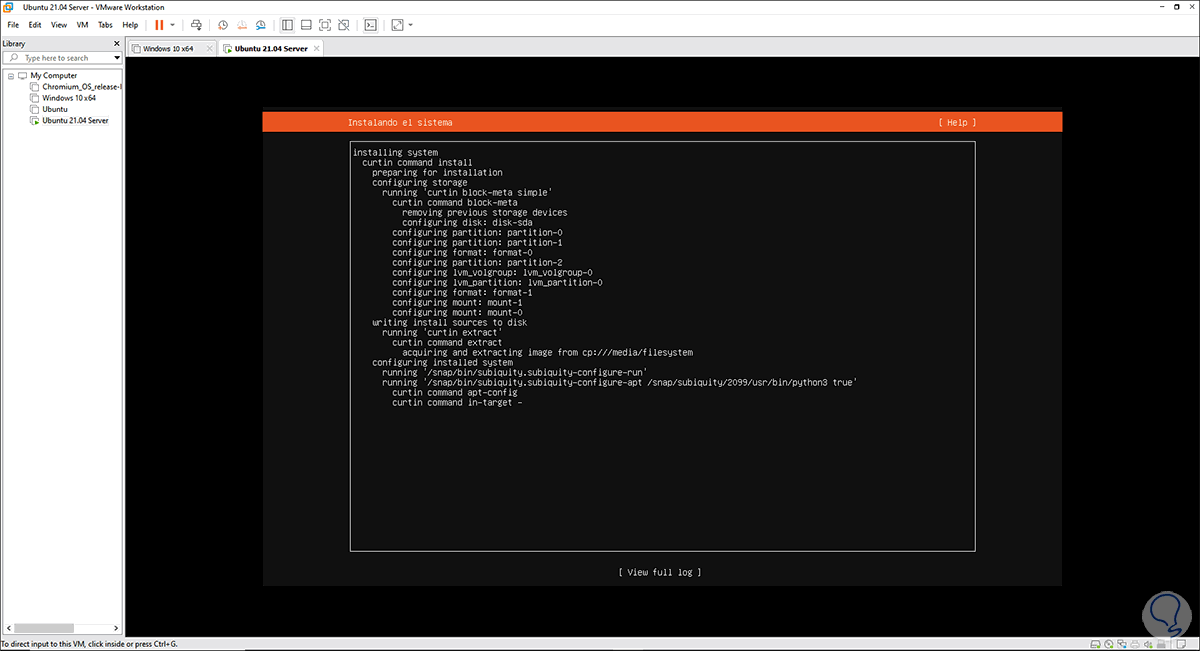Open the Tabs menu
Viewport: 1200px width, 651px height.
[105, 24]
